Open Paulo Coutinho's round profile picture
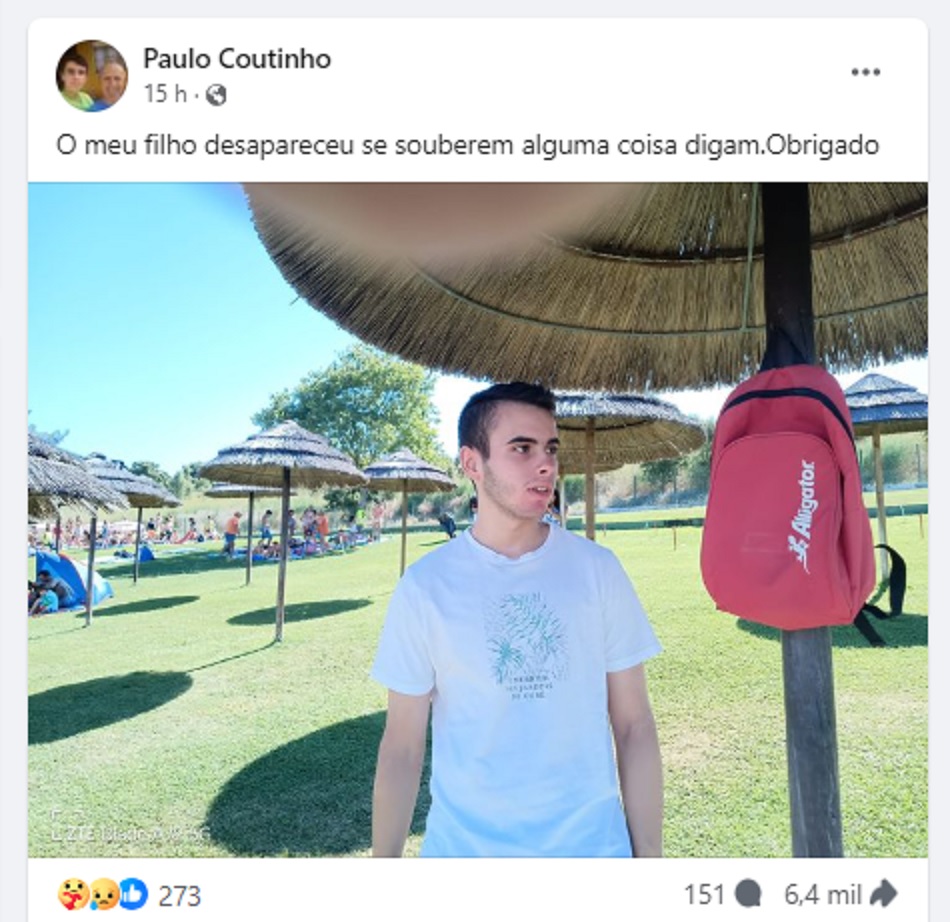The image size is (950, 922). tap(92, 76)
